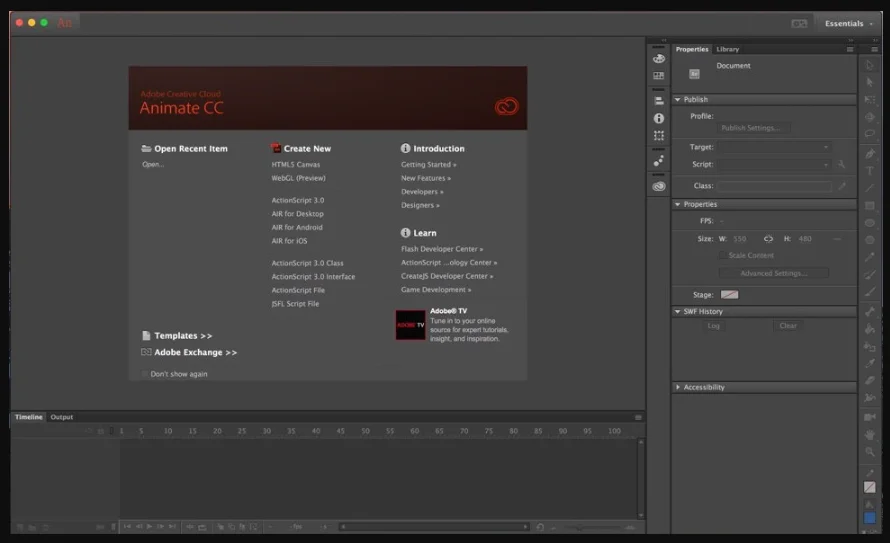Open the Script dropdown
This screenshot has width=890, height=543.
775,164
